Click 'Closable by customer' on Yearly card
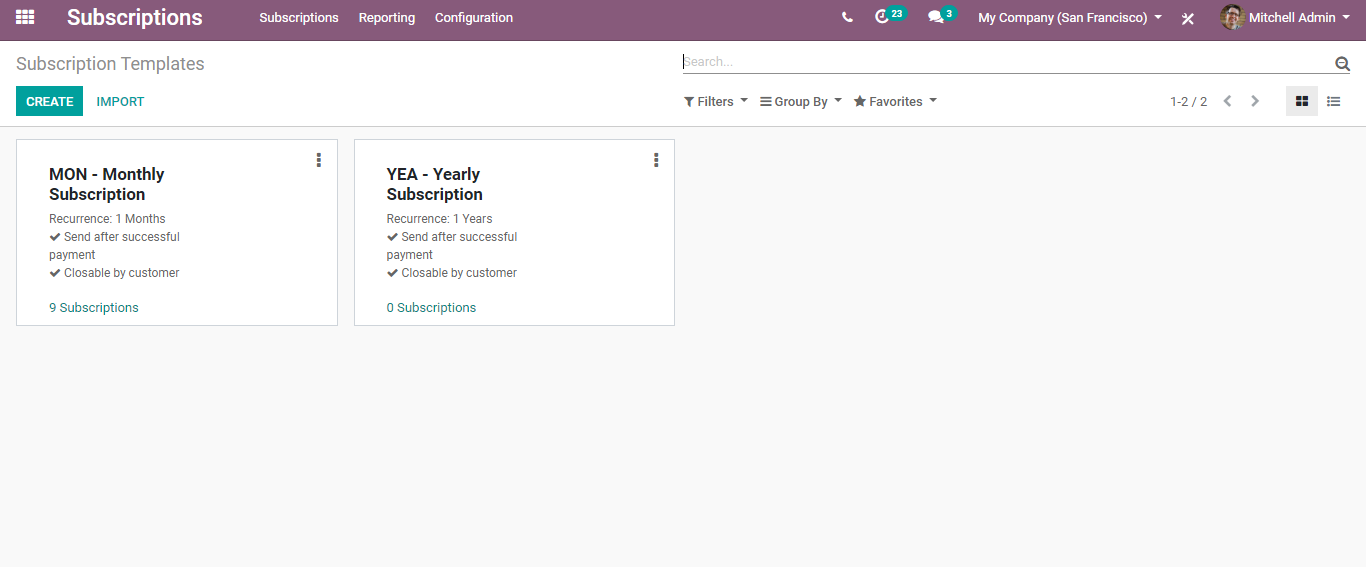The height and width of the screenshot is (567, 1366). point(452,273)
